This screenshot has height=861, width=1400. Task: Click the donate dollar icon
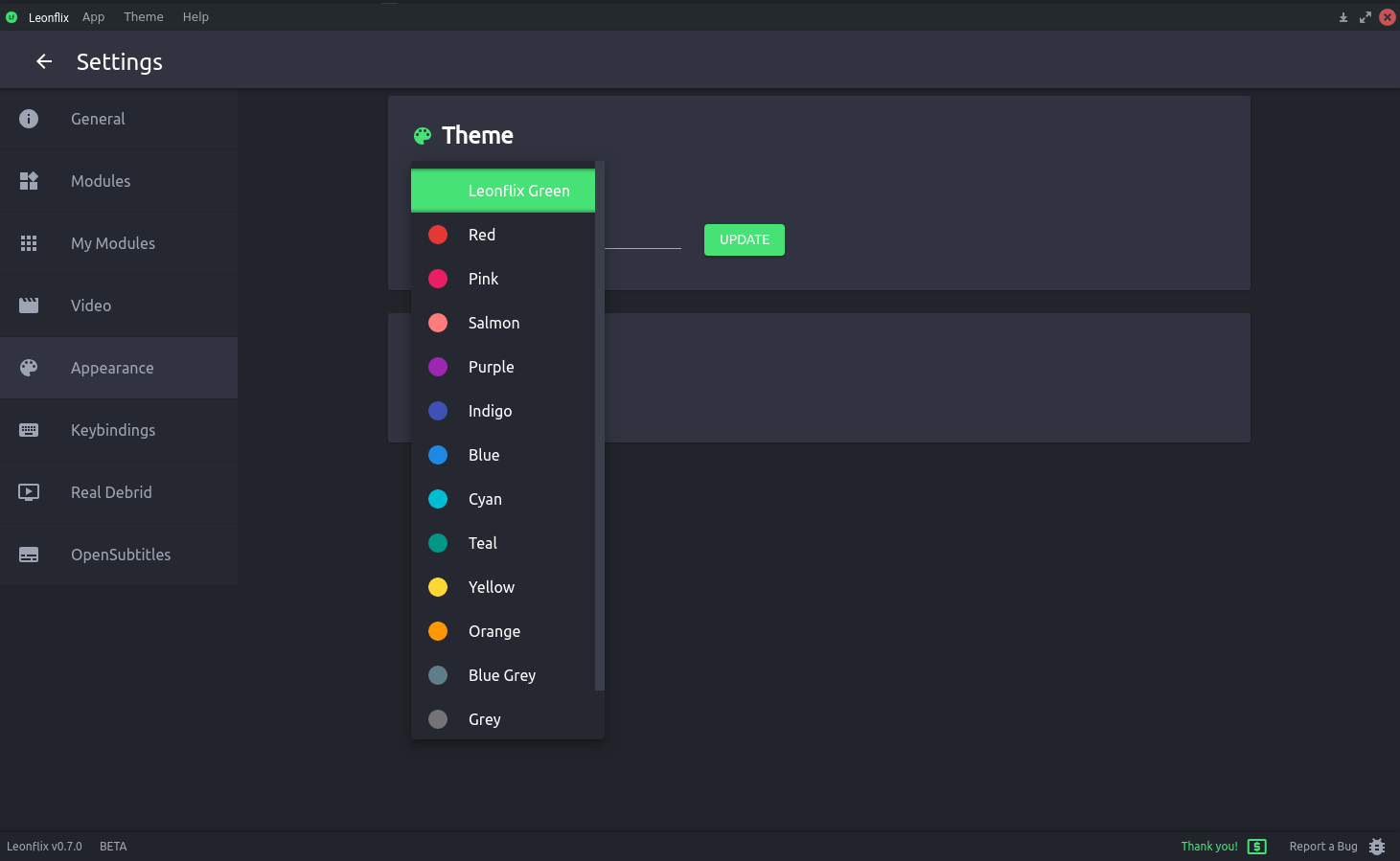1257,847
